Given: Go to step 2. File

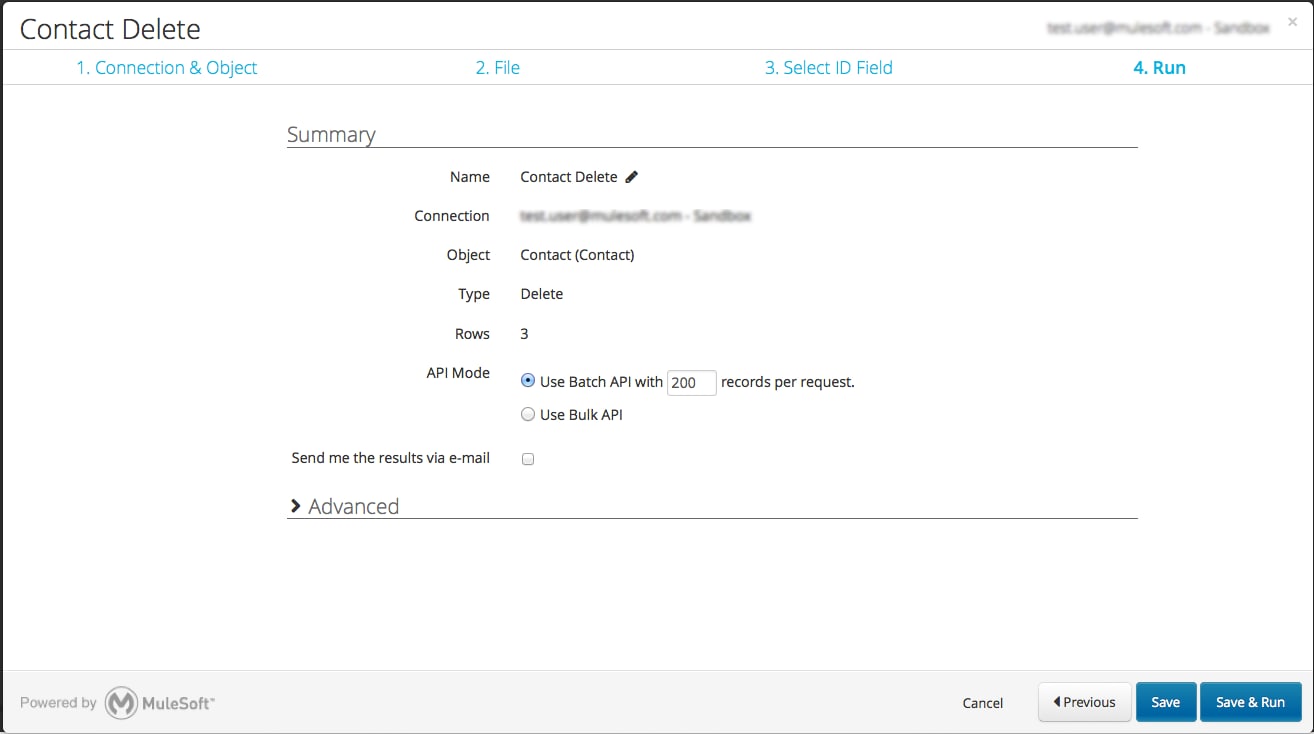Looking at the screenshot, I should click(497, 68).
